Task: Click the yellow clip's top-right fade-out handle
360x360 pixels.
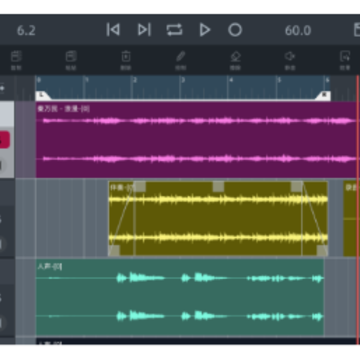Action: [296, 187]
